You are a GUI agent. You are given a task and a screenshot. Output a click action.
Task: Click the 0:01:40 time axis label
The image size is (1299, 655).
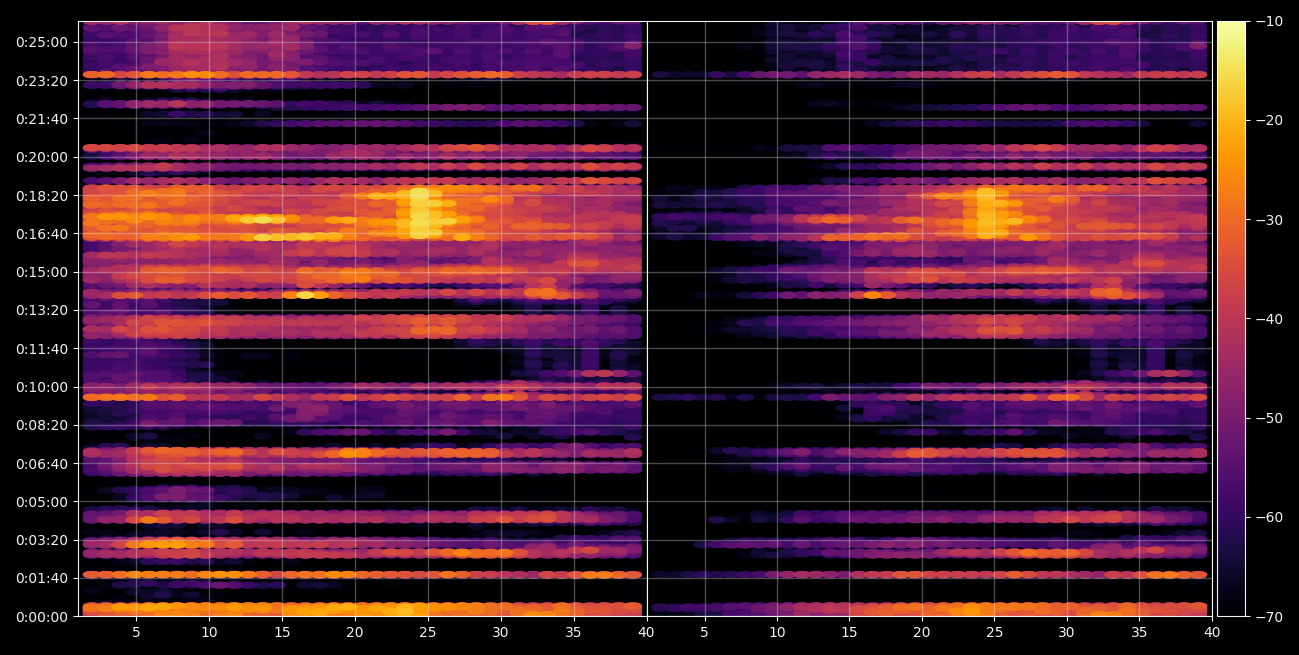coord(42,578)
